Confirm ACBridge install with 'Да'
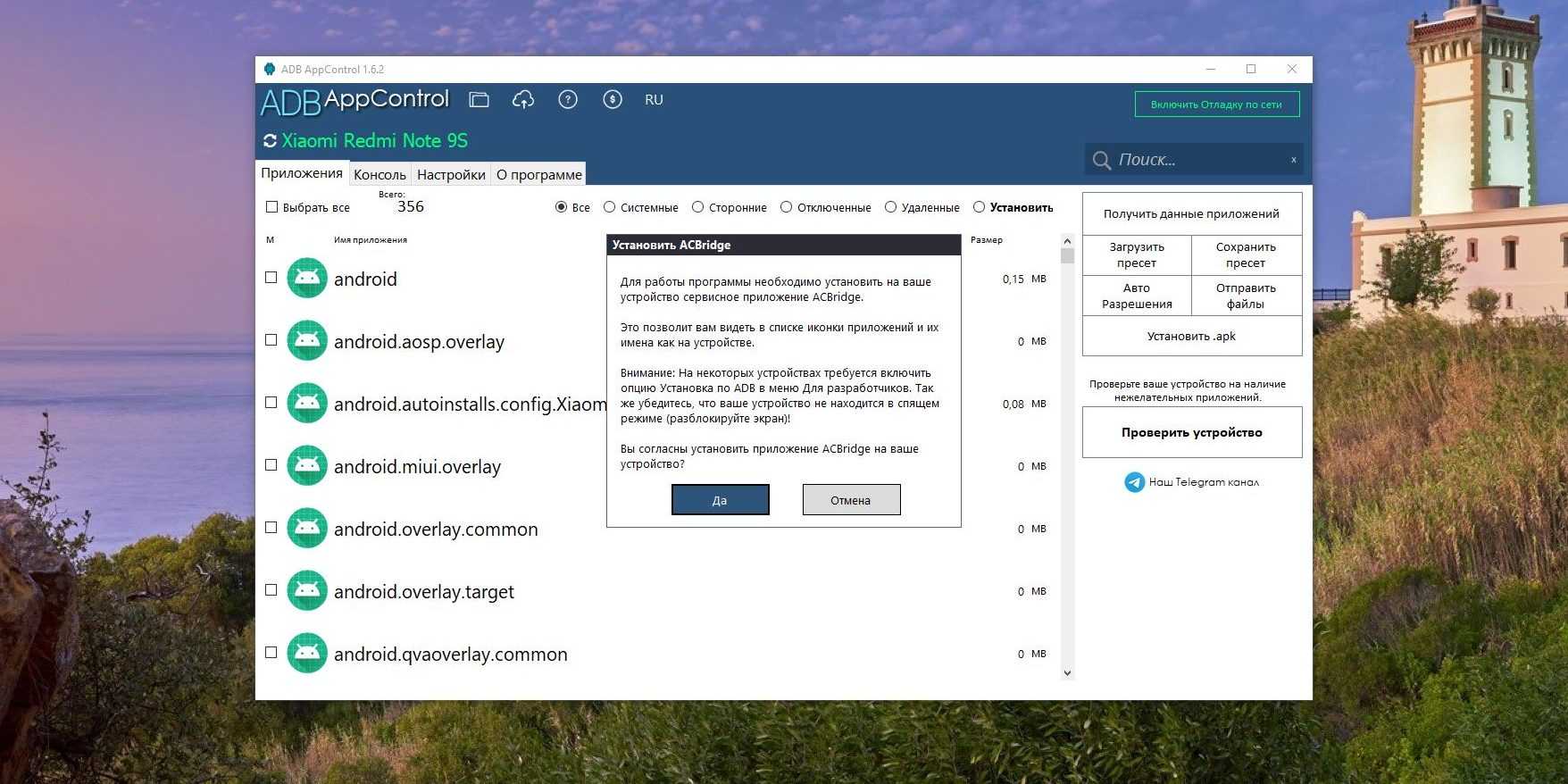 click(x=720, y=500)
